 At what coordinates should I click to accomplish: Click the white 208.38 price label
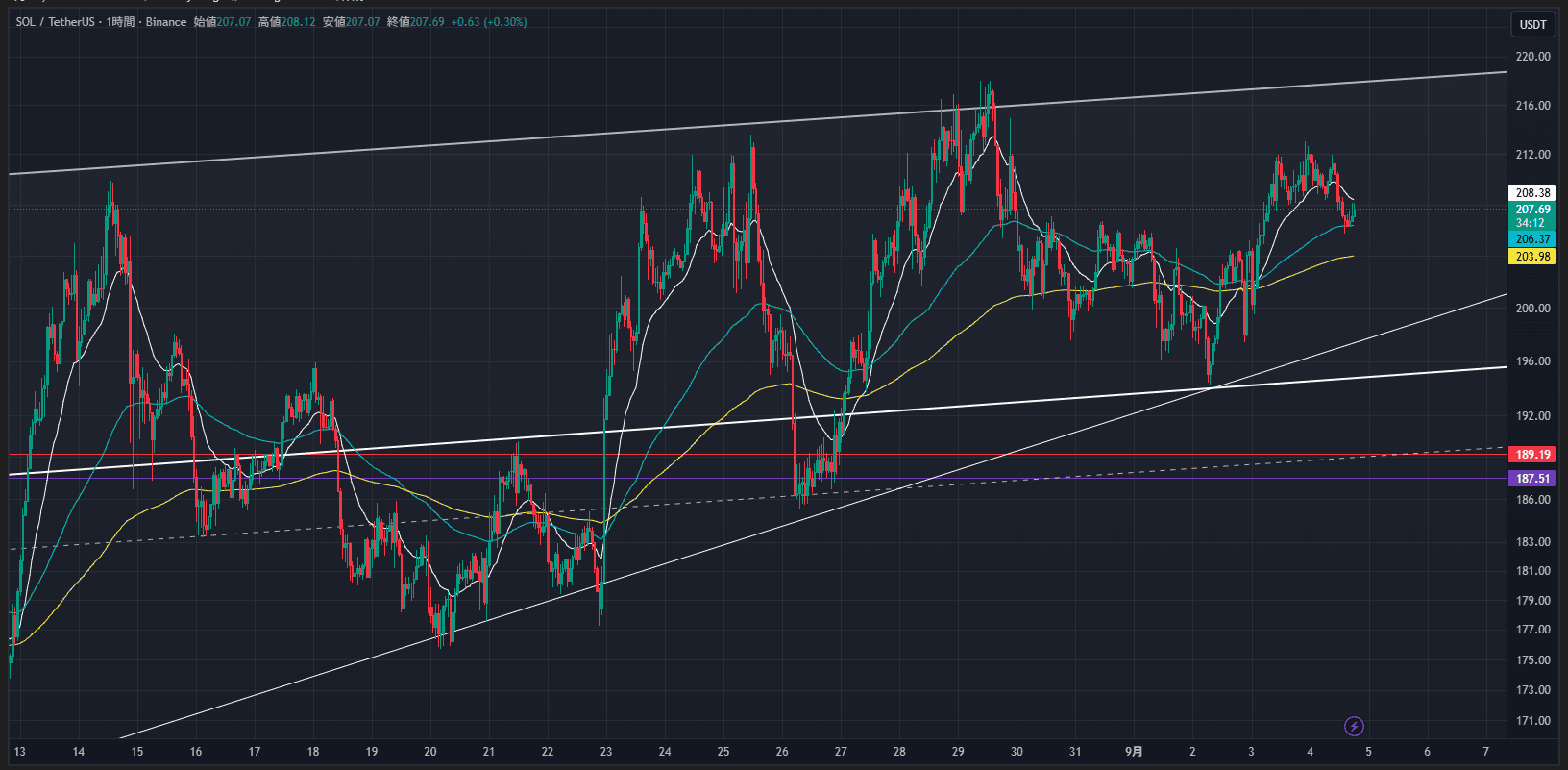pyautogui.click(x=1532, y=193)
